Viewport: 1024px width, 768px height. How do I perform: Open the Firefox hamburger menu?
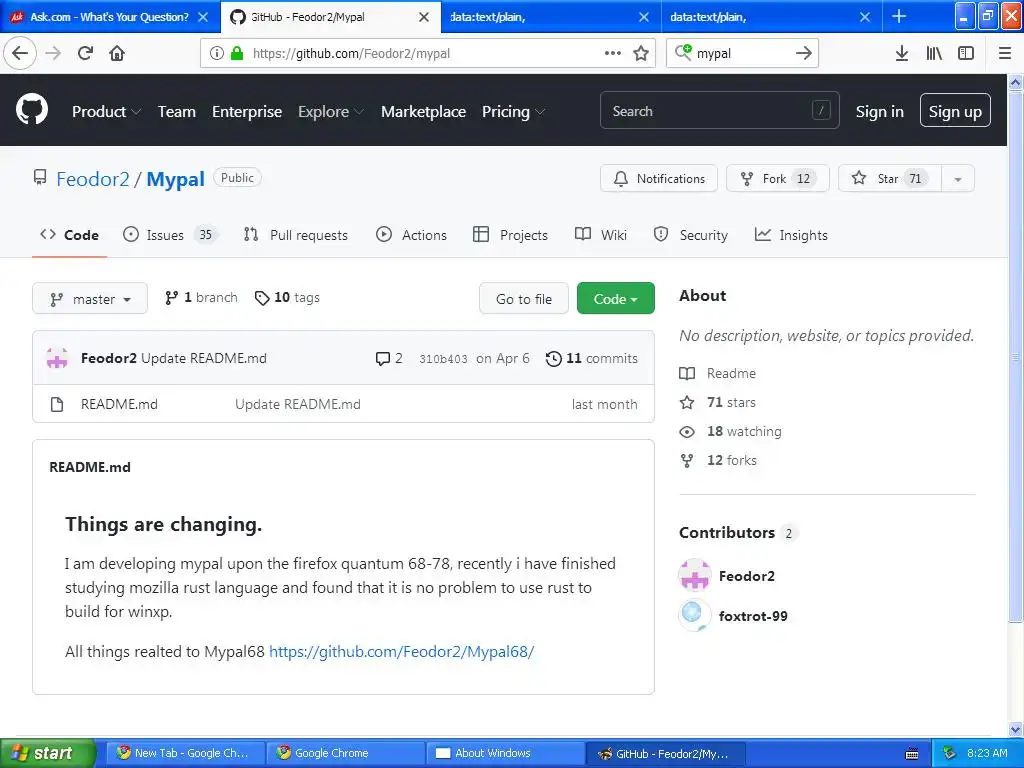[x=1004, y=53]
